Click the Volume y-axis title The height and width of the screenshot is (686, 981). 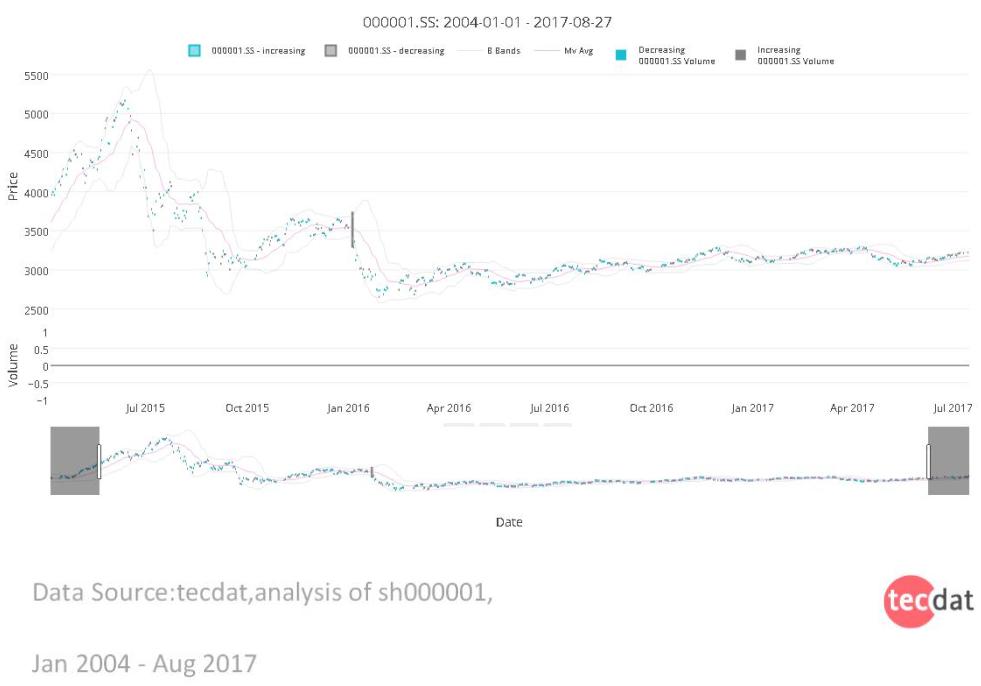(x=13, y=365)
